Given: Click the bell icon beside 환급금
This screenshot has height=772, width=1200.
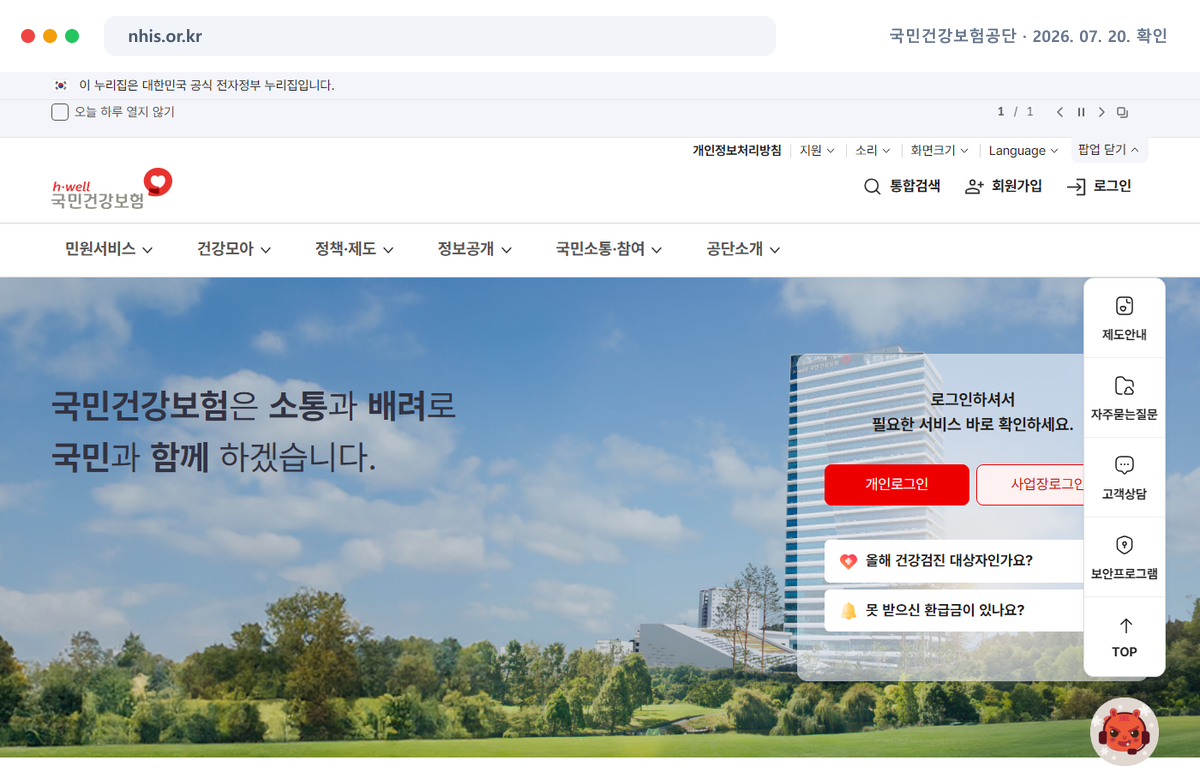Looking at the screenshot, I should (x=848, y=610).
